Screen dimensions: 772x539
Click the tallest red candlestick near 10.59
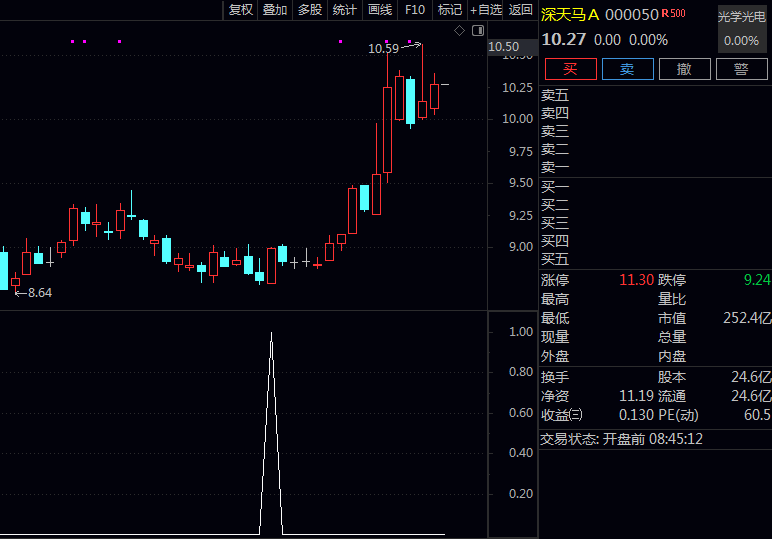point(387,130)
